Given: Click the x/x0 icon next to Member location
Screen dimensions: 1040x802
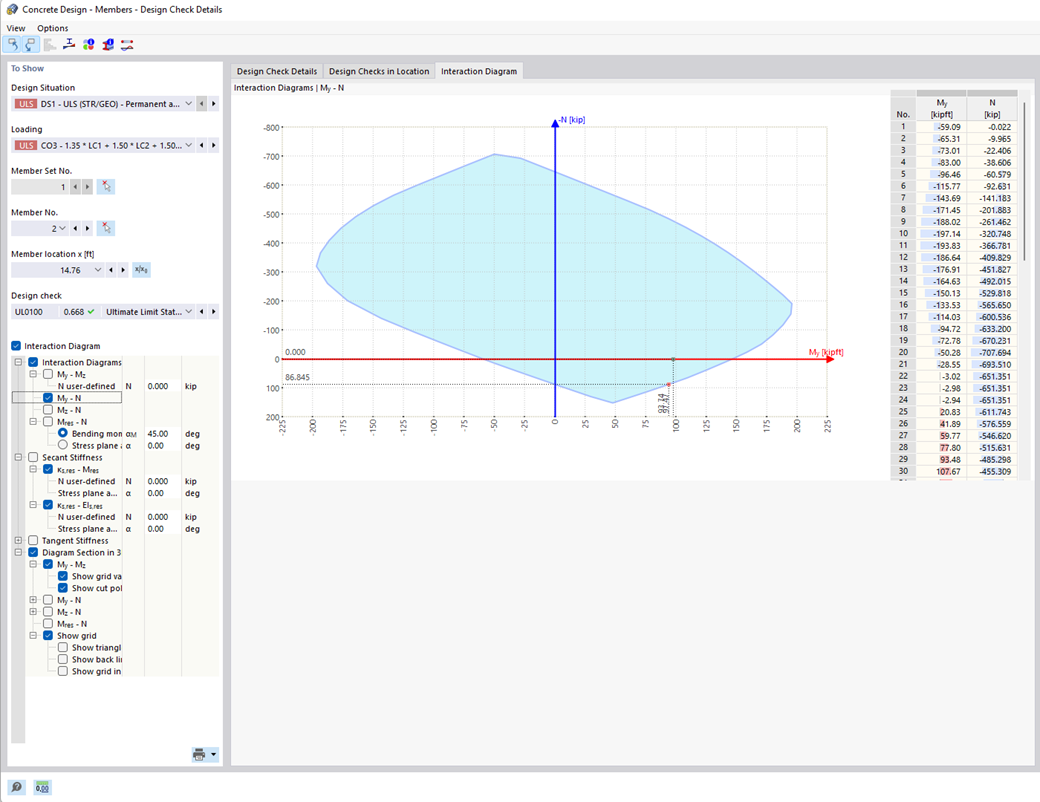Looking at the screenshot, I should [x=140, y=269].
